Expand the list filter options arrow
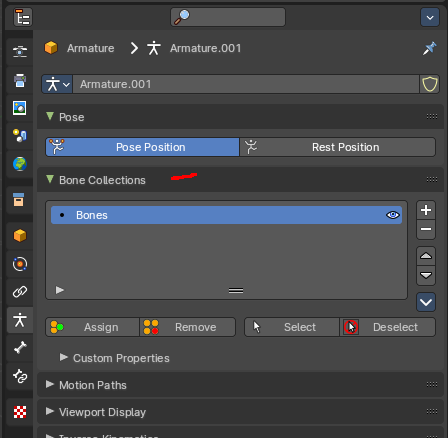448x438 pixels. (x=60, y=290)
